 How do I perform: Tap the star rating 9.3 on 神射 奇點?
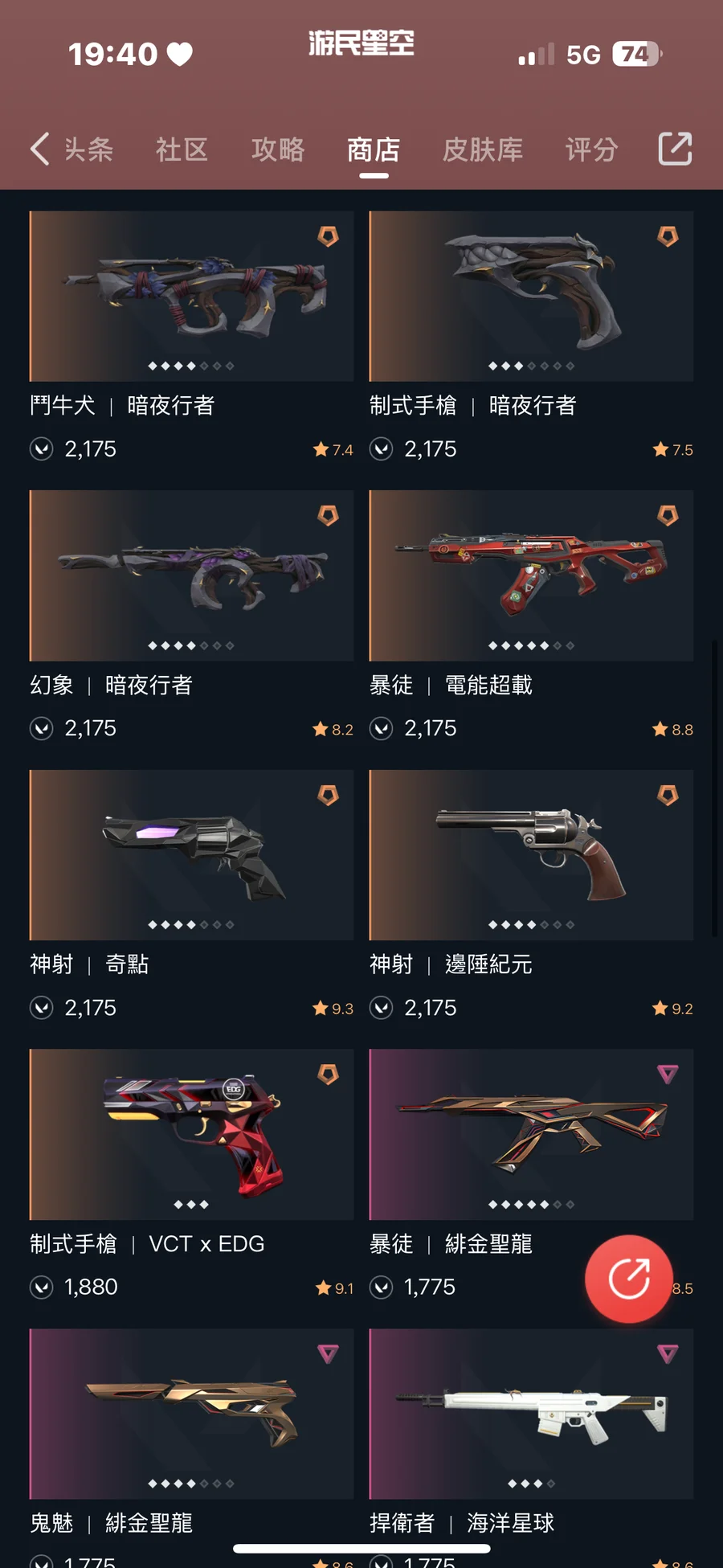333,1008
